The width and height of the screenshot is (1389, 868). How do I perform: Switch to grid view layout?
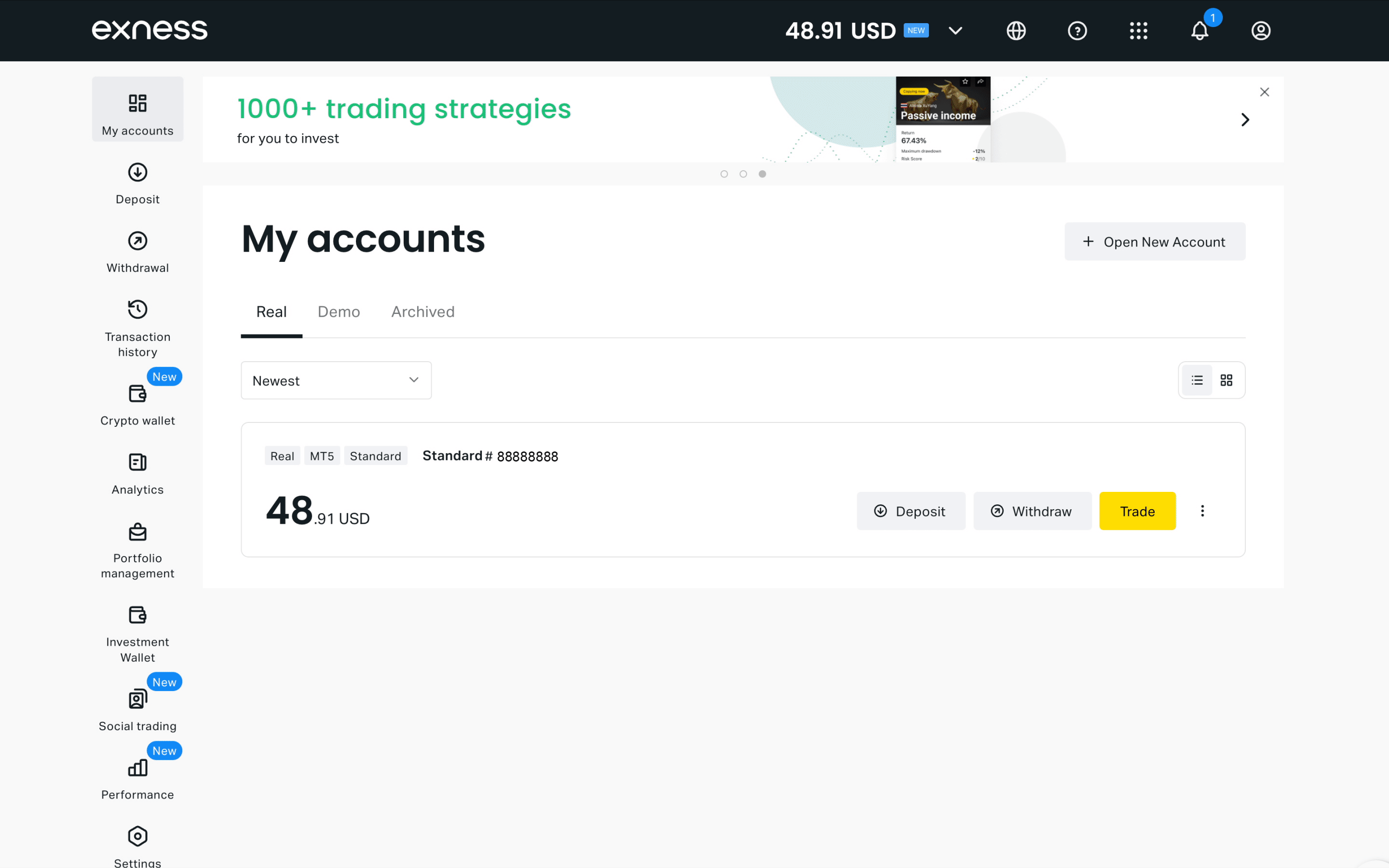1226,380
